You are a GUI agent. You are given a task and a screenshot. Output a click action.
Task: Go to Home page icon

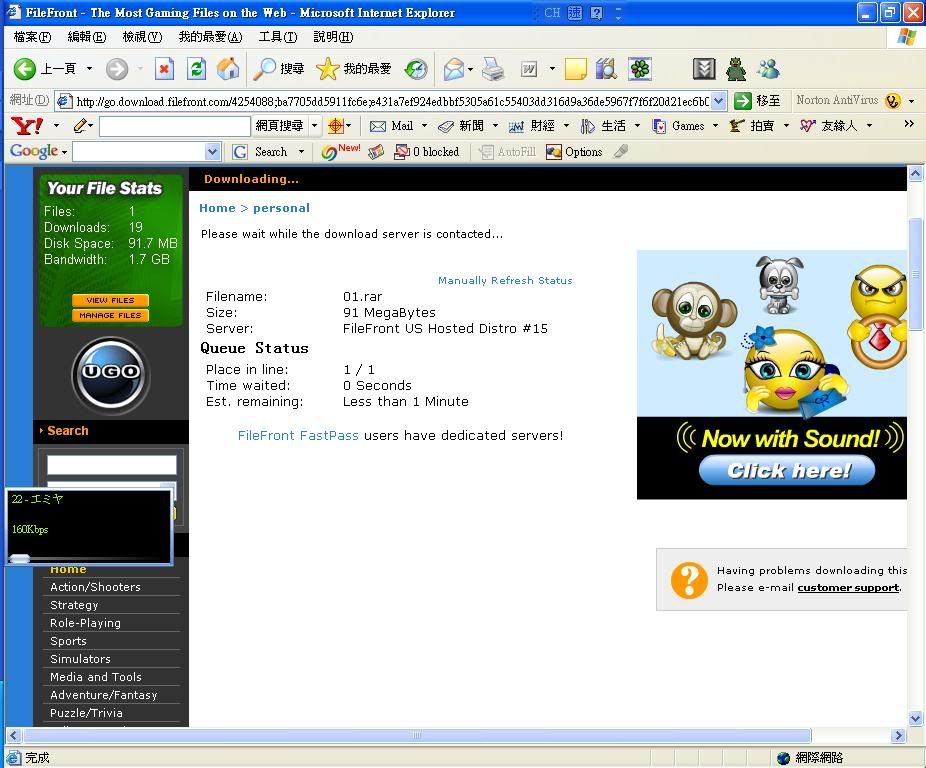(x=228, y=69)
